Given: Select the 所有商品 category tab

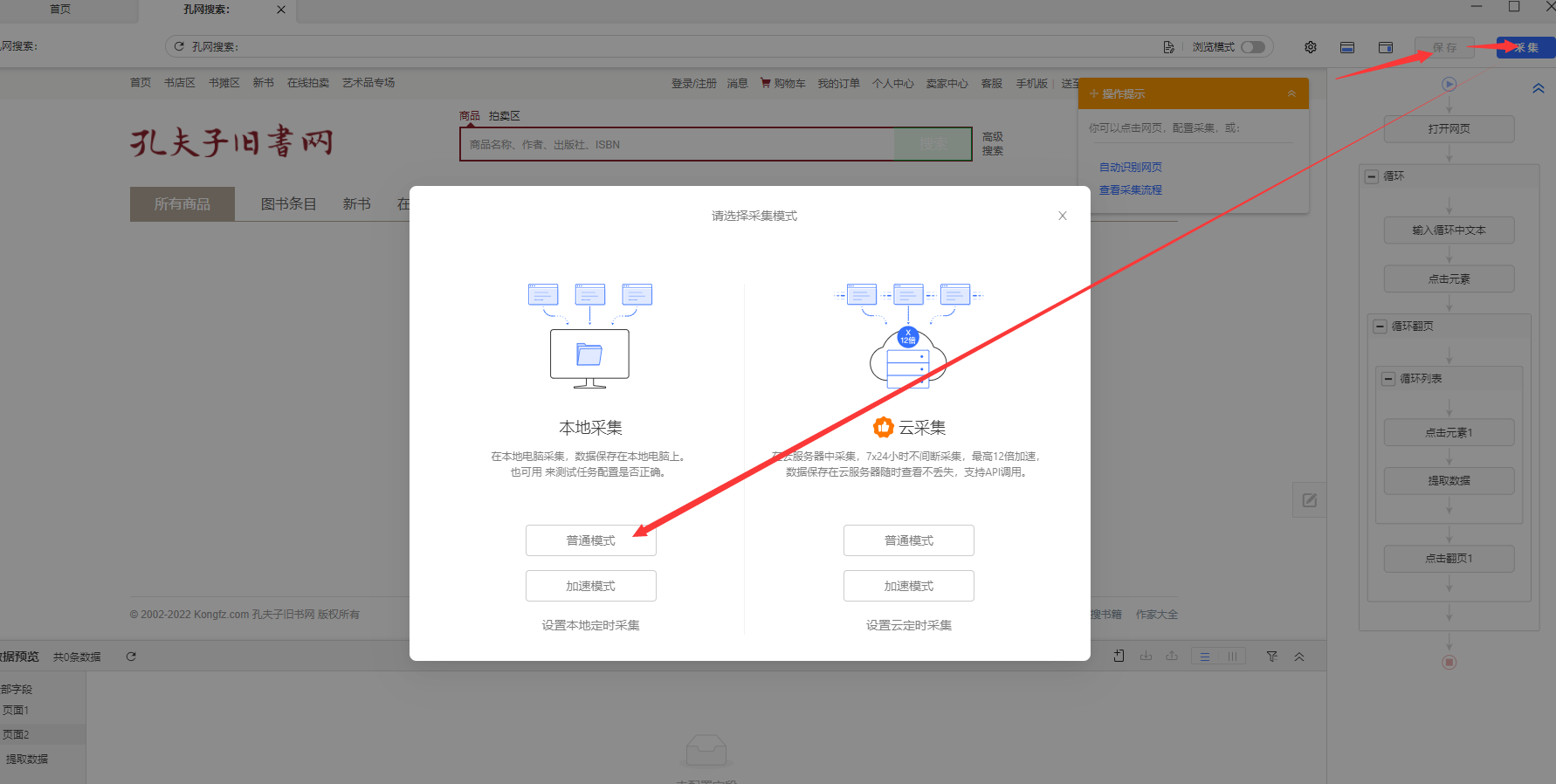Looking at the screenshot, I should pyautogui.click(x=182, y=204).
